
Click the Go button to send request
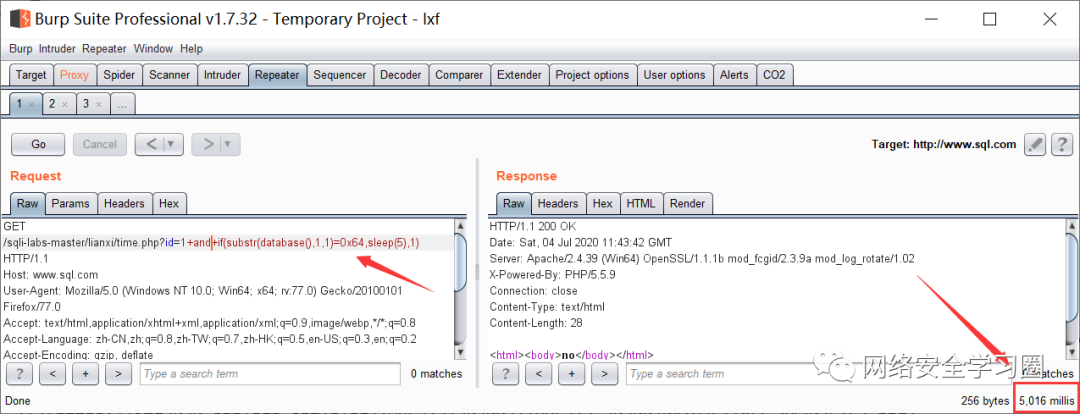(x=38, y=145)
